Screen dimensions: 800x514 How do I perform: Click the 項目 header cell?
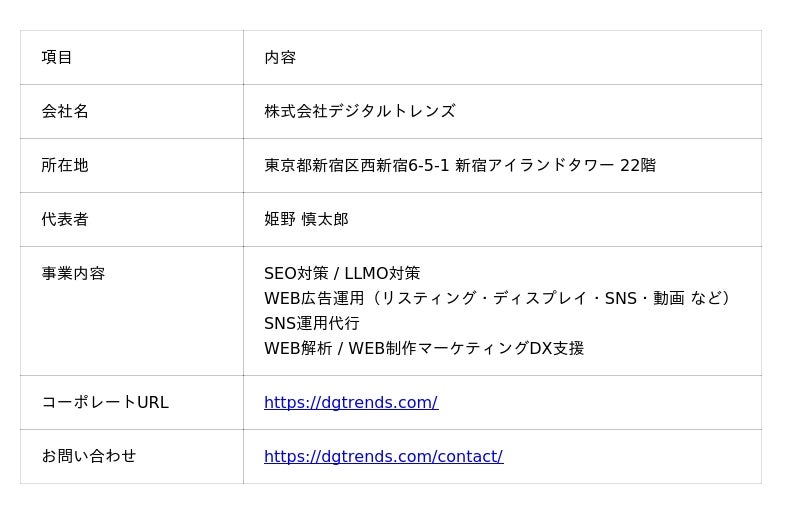pos(57,57)
